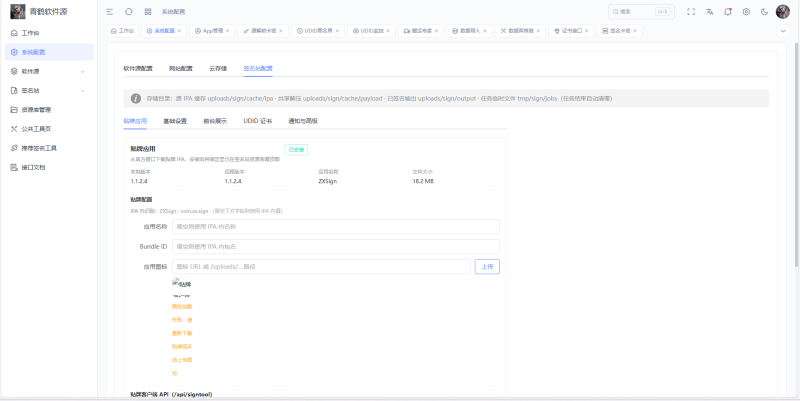Switch to the 工作台 page tab

(x=122, y=31)
